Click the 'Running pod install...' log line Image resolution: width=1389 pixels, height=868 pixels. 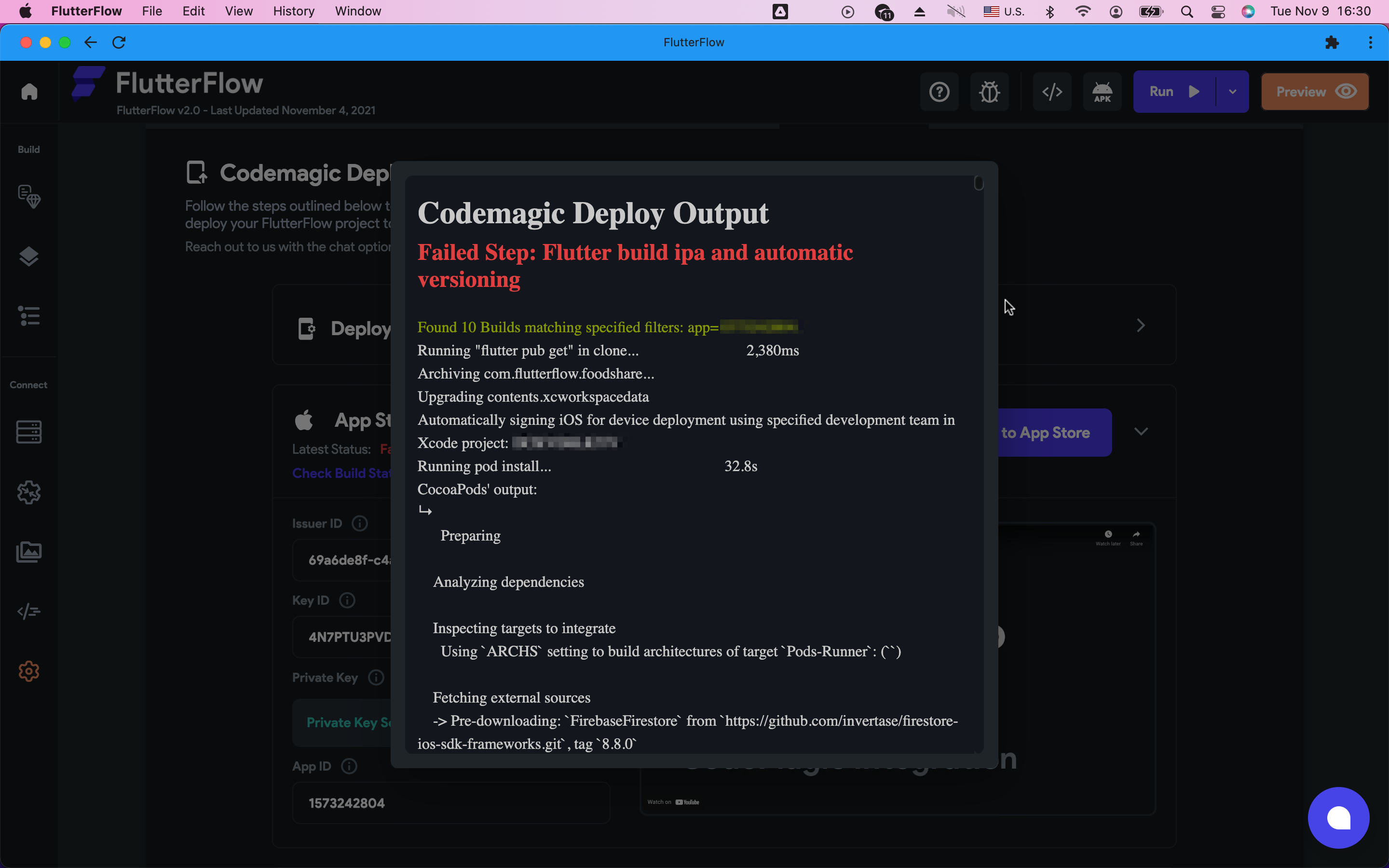(x=484, y=466)
